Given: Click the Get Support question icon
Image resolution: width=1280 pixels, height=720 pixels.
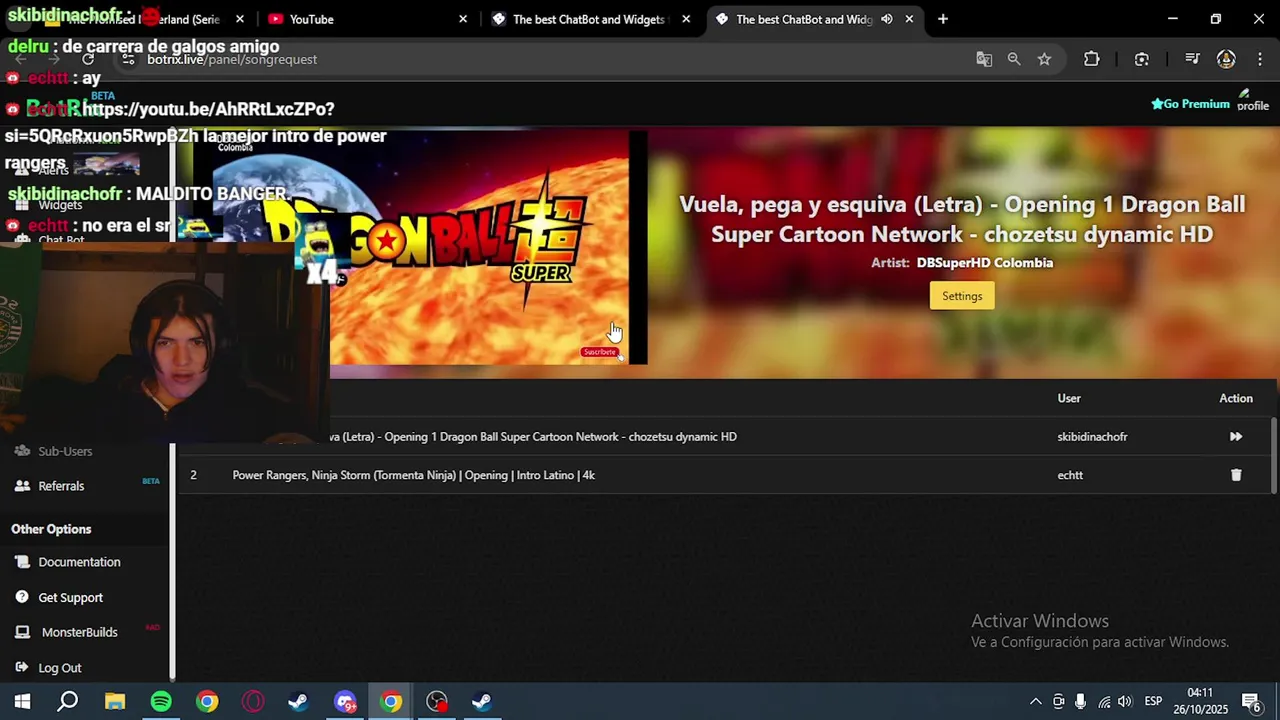Looking at the screenshot, I should 22,598.
